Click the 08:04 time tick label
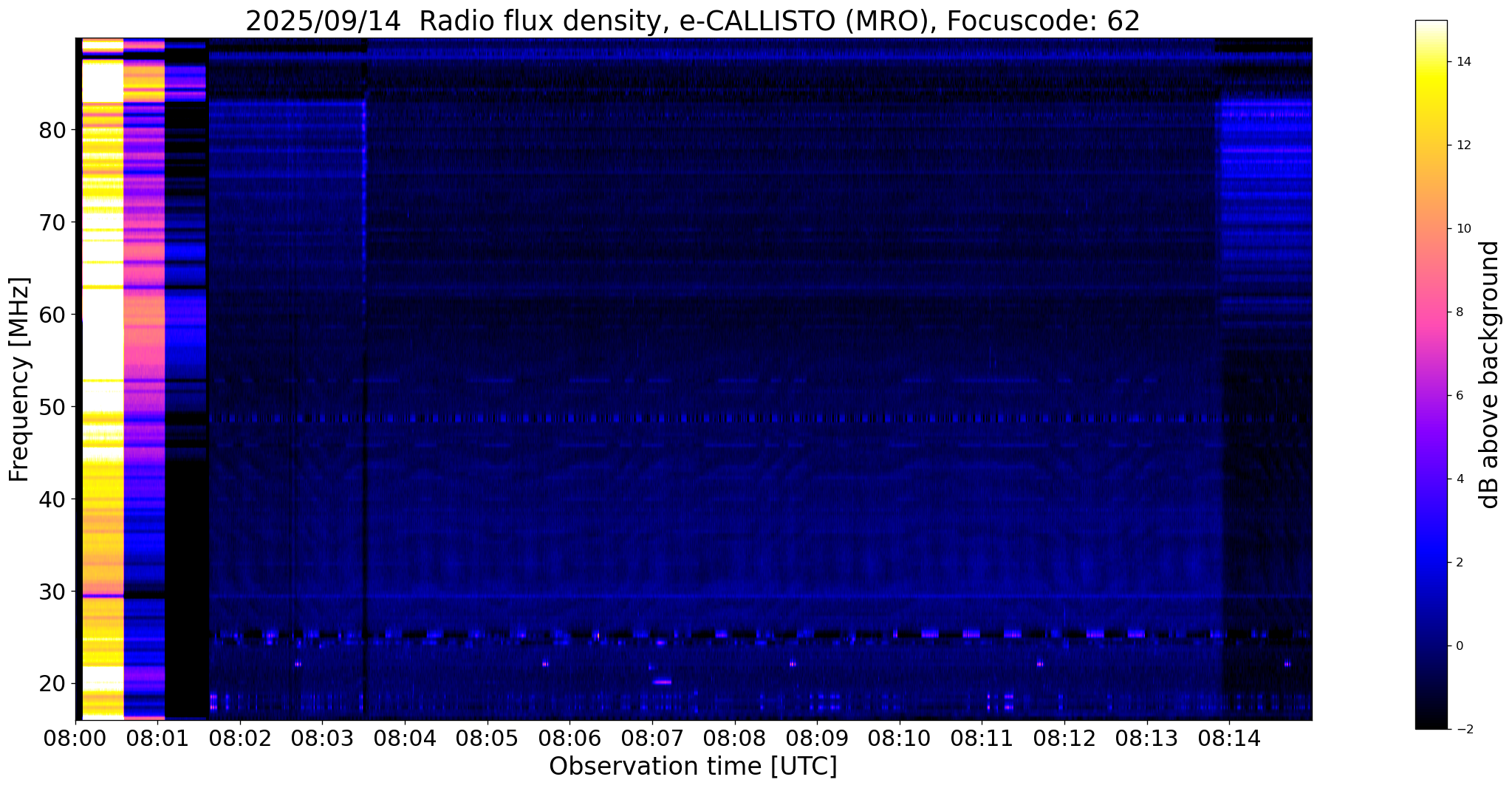Image resolution: width=1512 pixels, height=788 pixels. point(404,738)
